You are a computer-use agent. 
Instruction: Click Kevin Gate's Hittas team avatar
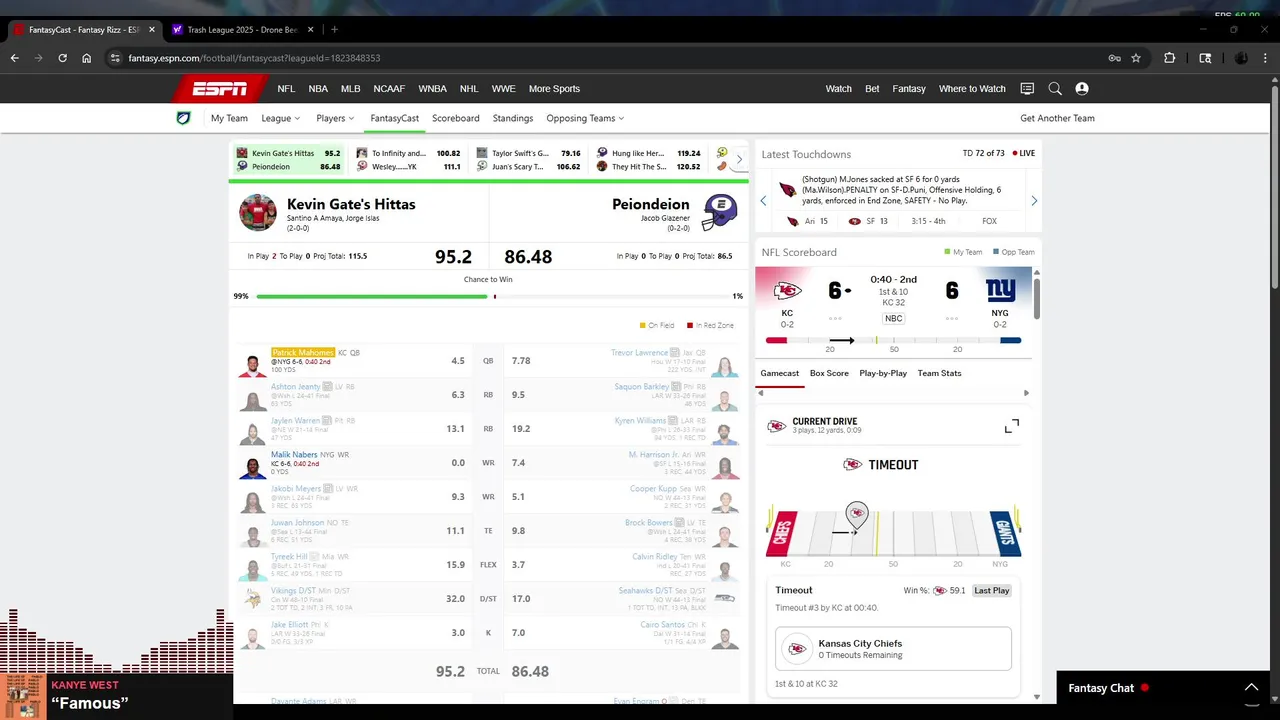coord(258,212)
